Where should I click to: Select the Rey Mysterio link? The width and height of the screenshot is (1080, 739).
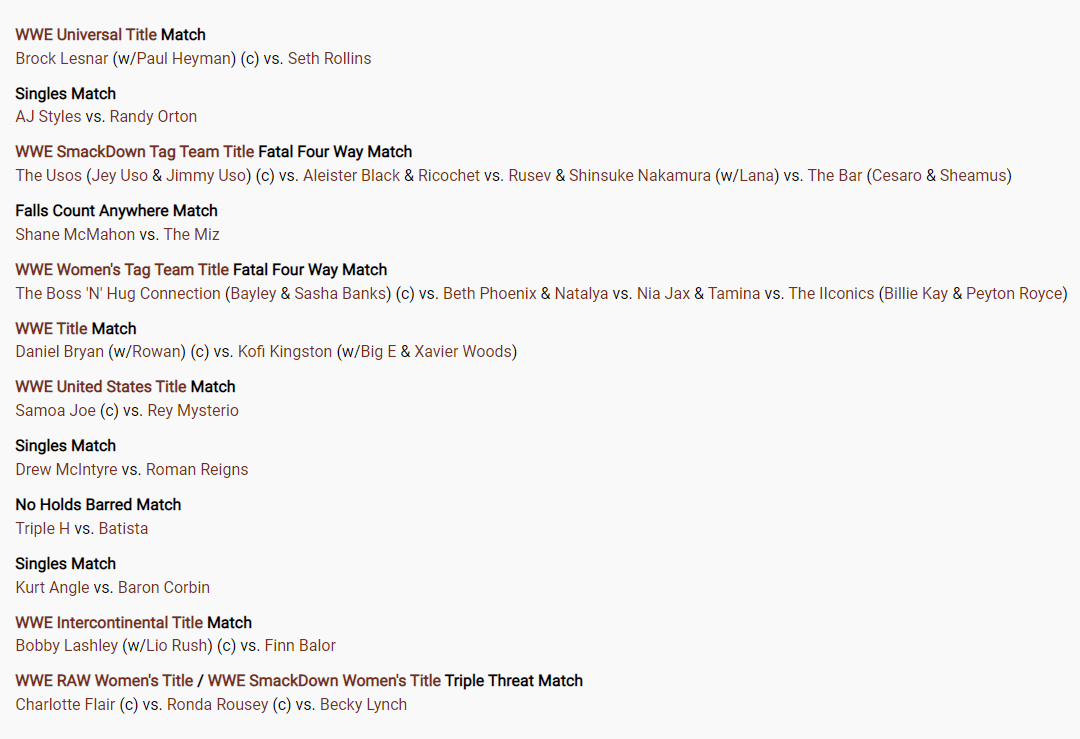193,410
